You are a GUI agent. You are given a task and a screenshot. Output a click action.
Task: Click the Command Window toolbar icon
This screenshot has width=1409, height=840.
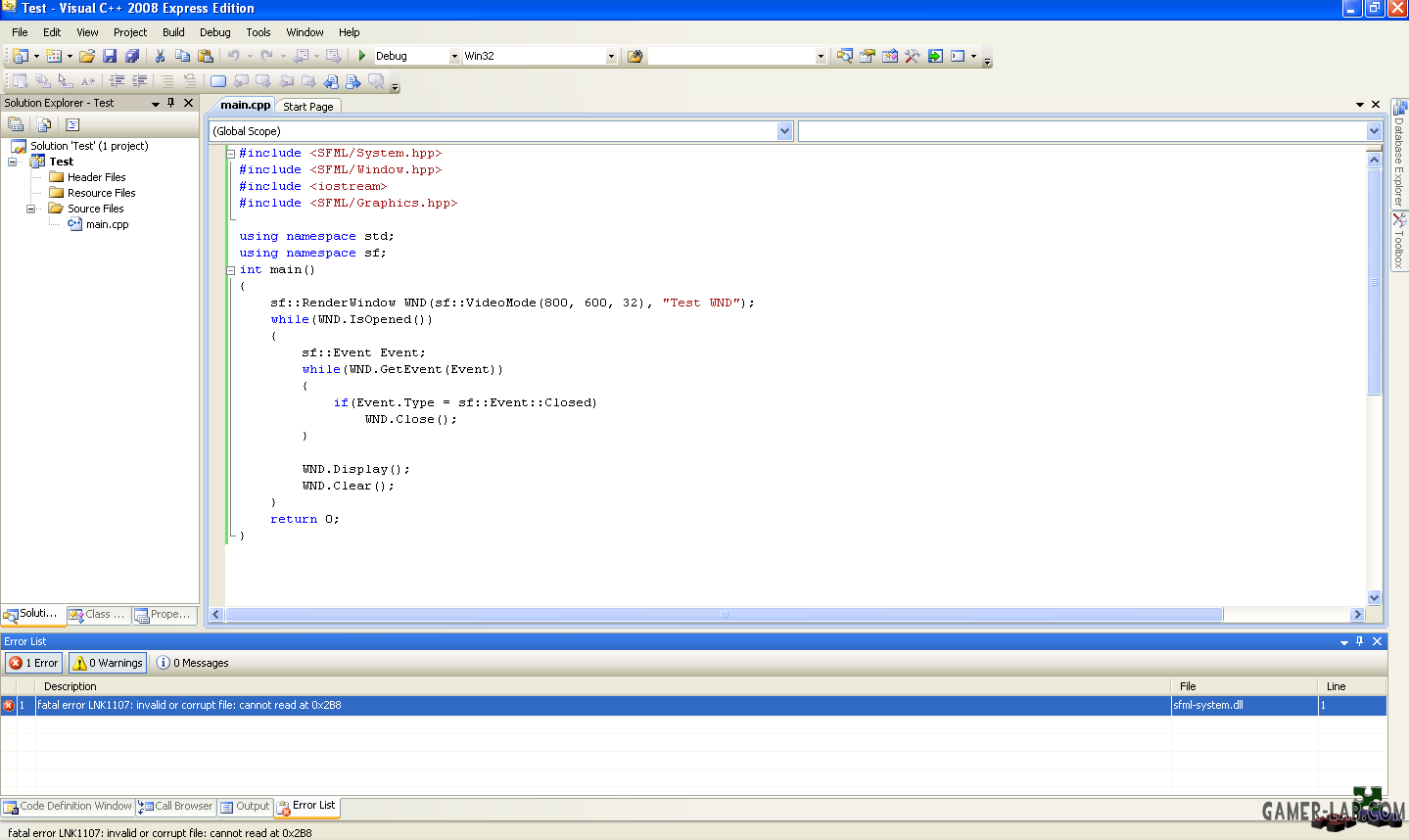point(958,56)
